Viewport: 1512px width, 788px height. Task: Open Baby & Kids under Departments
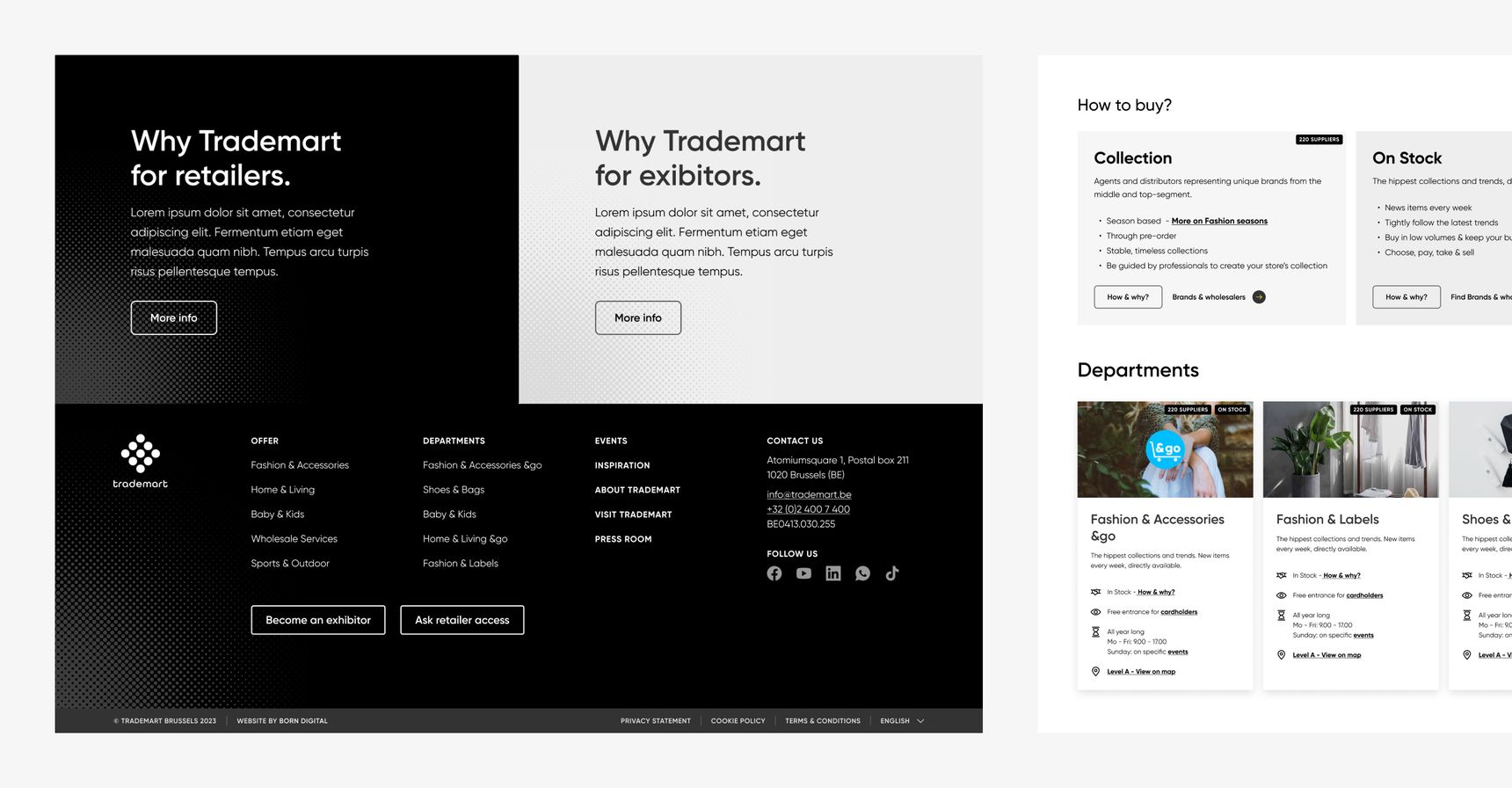pos(449,514)
